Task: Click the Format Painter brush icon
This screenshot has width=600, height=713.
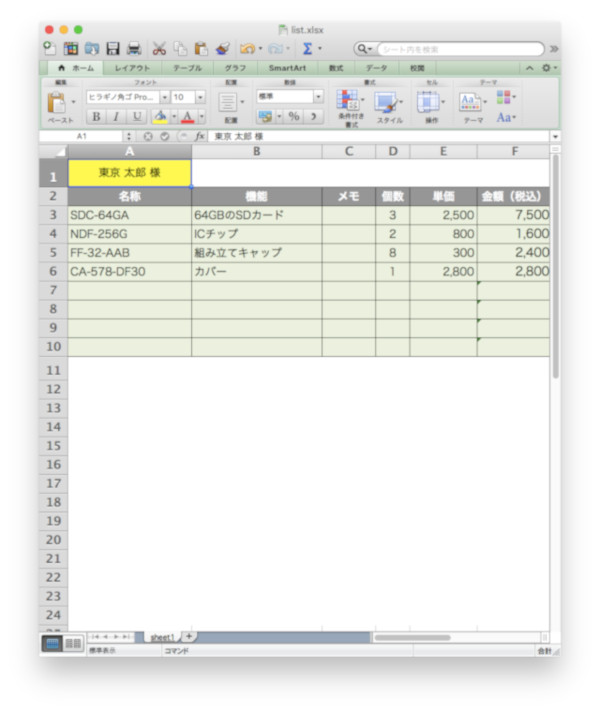Action: coord(222,48)
